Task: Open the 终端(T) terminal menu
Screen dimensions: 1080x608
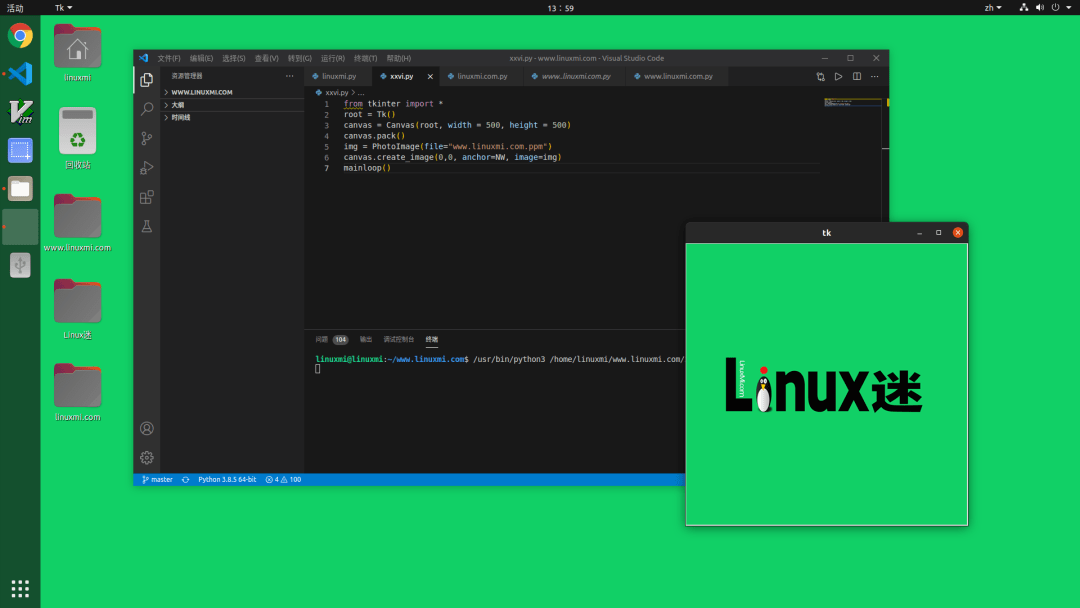Action: [x=365, y=58]
